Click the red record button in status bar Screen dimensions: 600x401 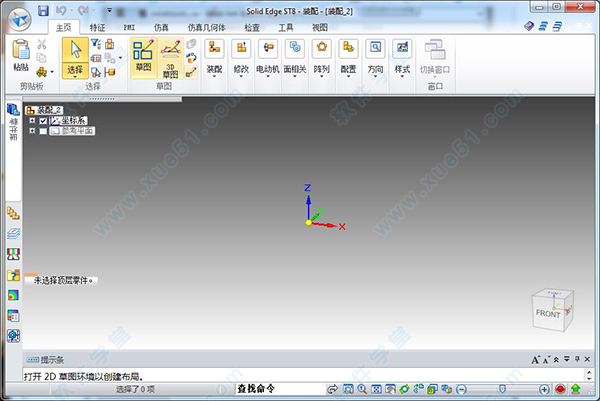560,390
